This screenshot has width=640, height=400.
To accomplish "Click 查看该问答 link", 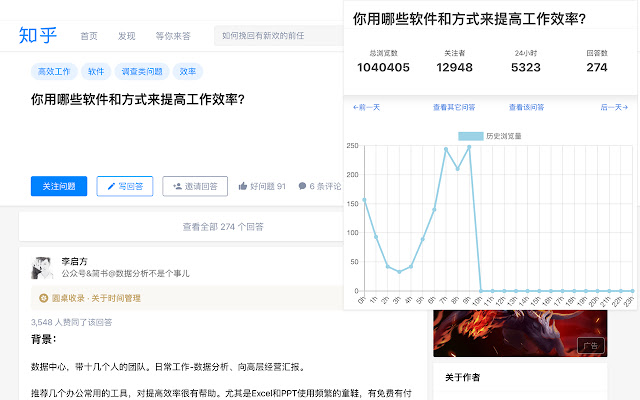I will (526, 107).
